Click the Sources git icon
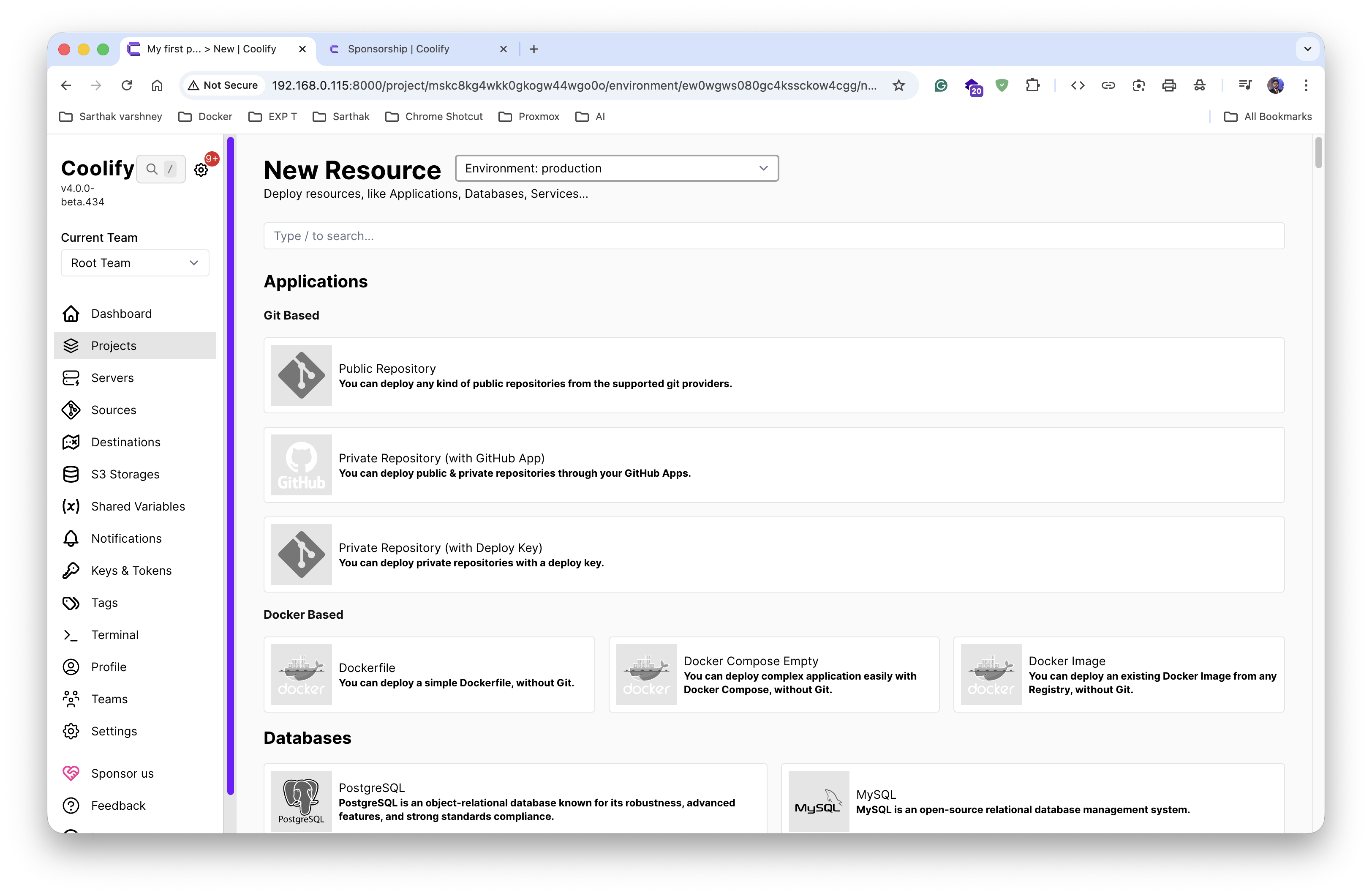The height and width of the screenshot is (896, 1372). pos(71,410)
